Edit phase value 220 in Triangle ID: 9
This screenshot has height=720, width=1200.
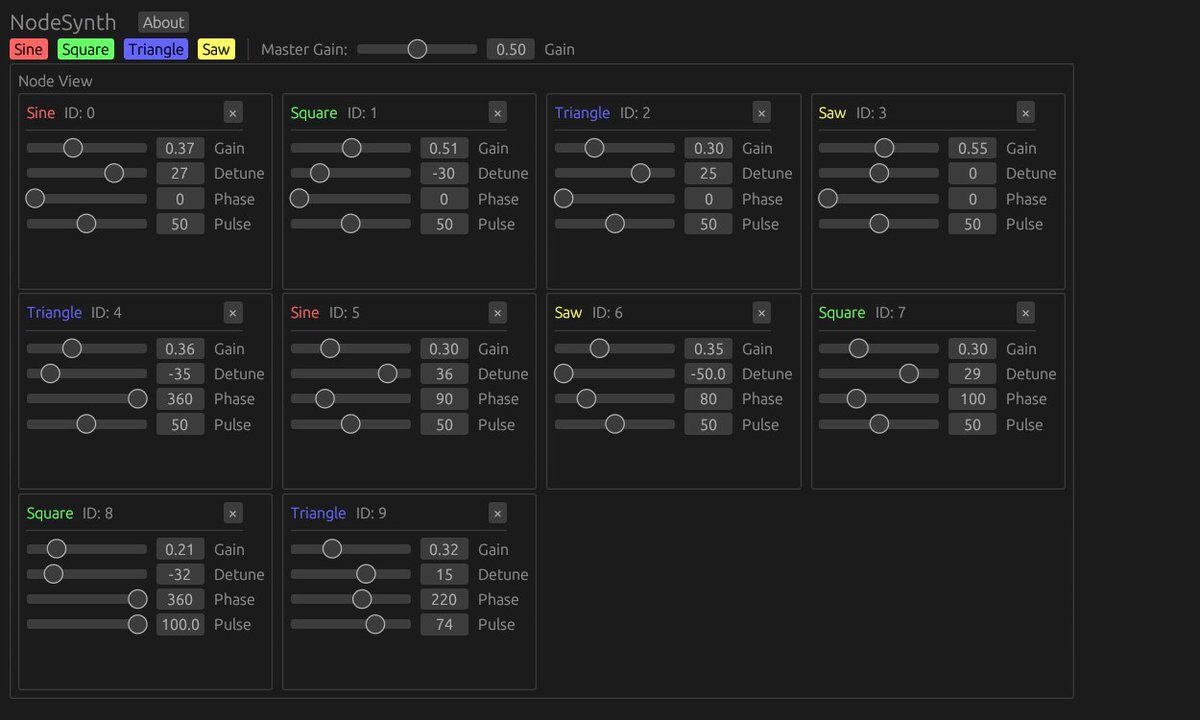click(444, 599)
